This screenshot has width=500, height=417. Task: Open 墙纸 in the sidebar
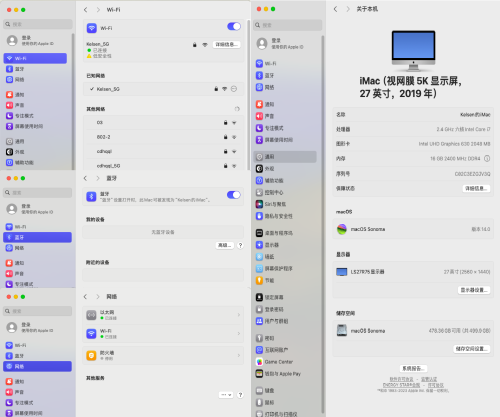pyautogui.click(x=265, y=257)
